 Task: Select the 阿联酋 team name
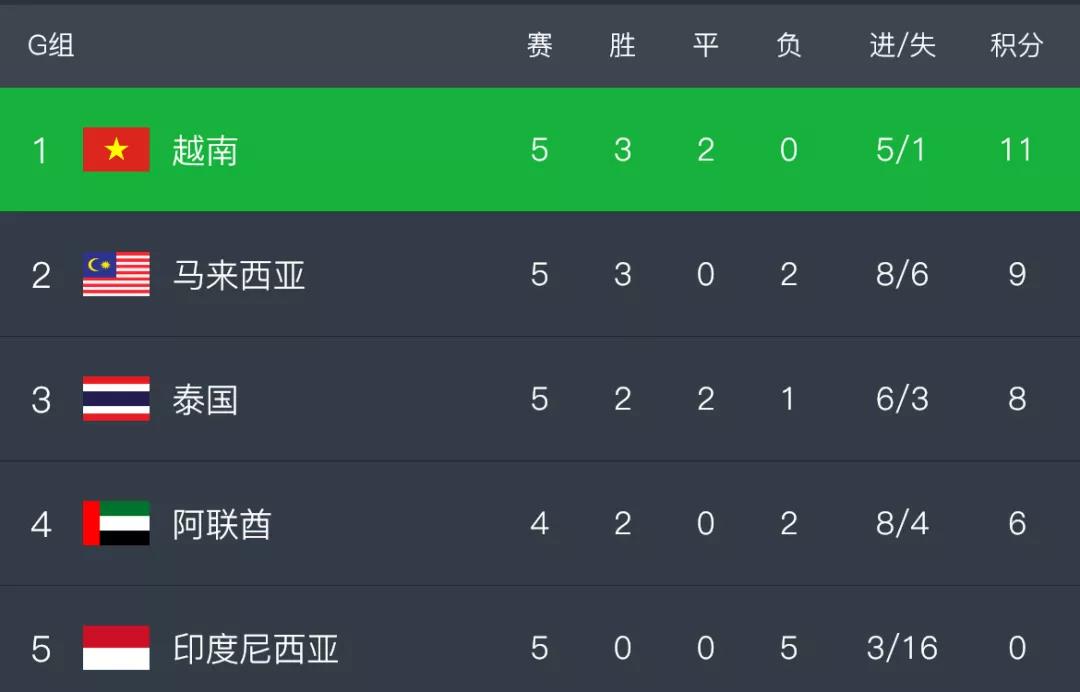point(222,525)
